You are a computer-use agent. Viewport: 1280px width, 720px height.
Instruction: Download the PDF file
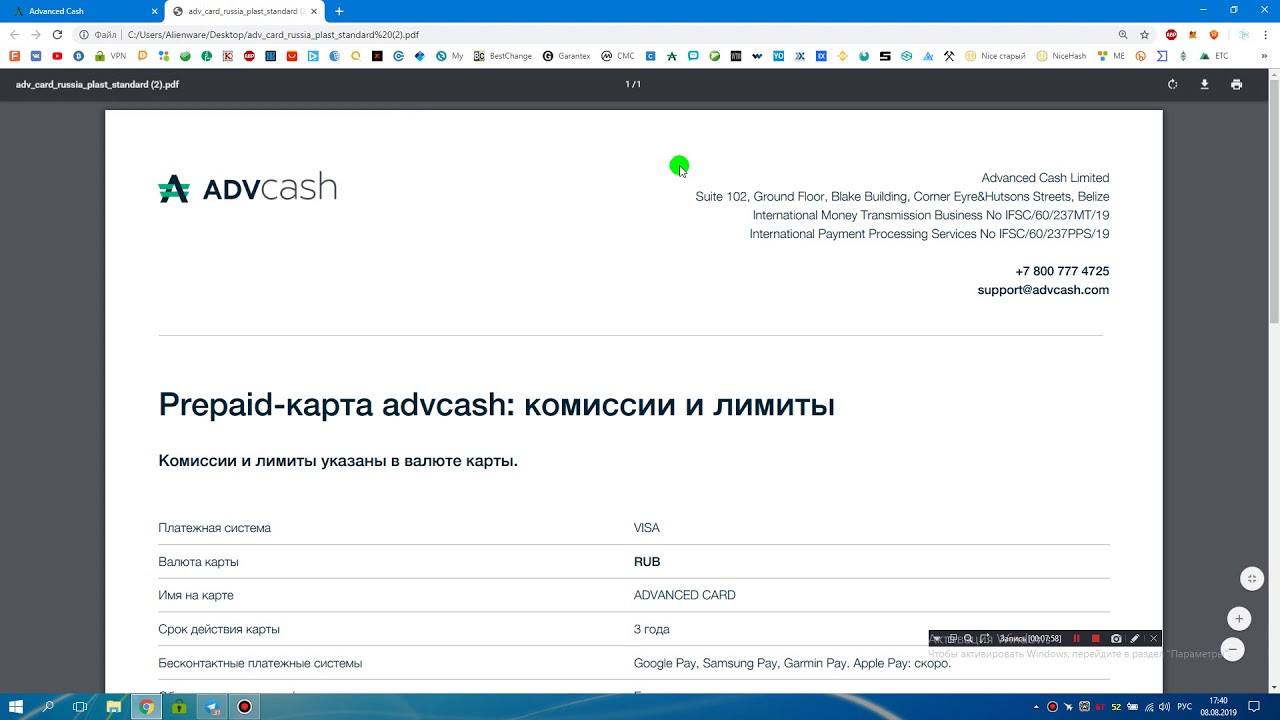tap(1204, 85)
